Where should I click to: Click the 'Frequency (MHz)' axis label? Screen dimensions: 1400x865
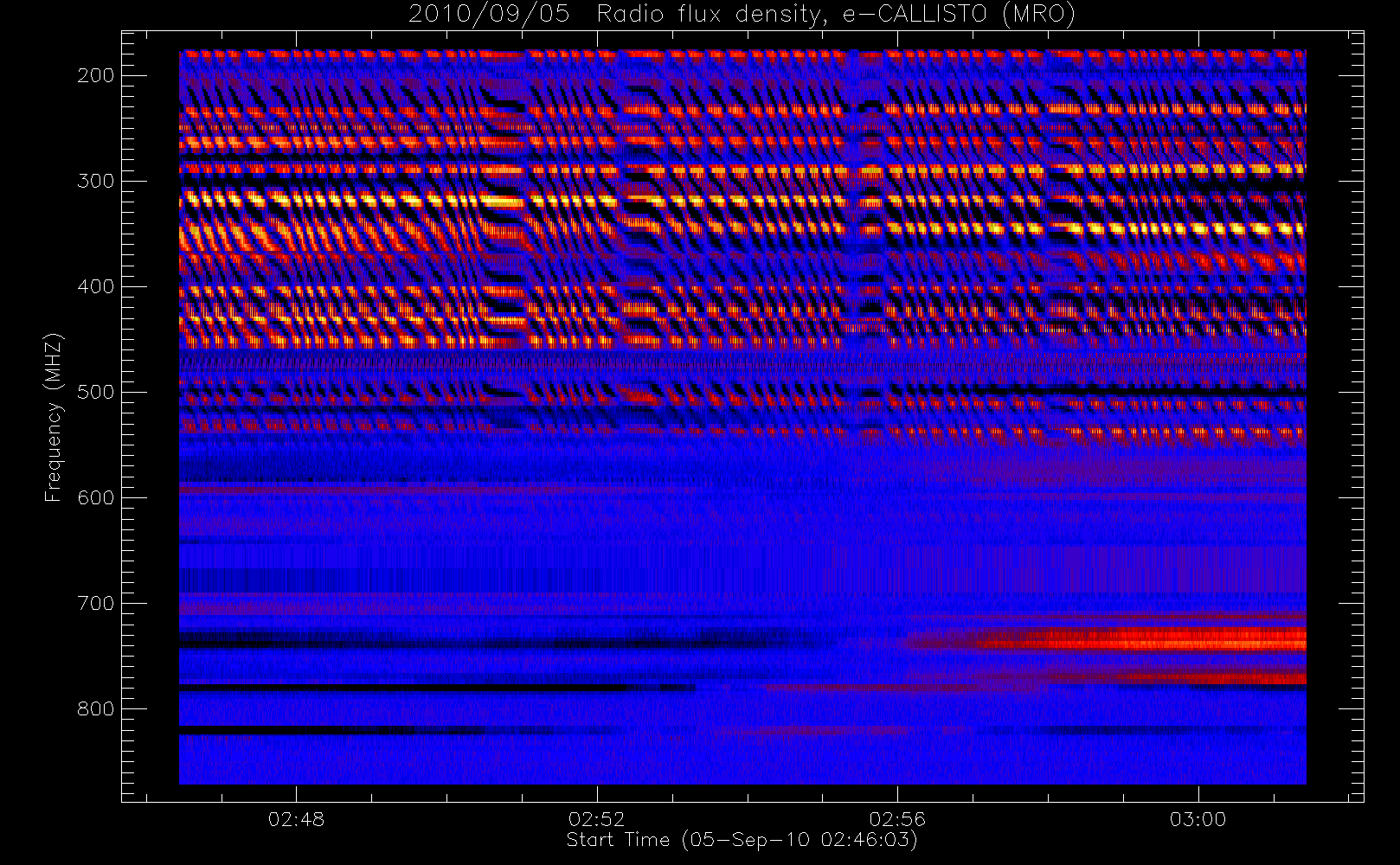54,417
